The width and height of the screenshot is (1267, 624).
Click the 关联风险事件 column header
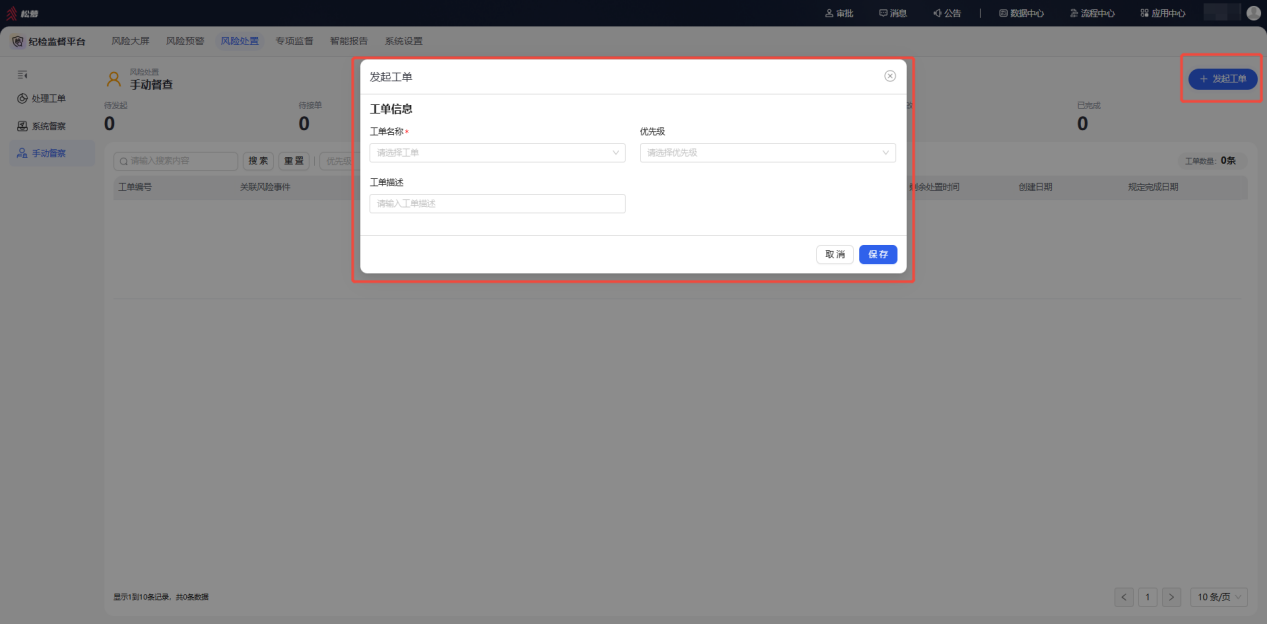pos(265,187)
